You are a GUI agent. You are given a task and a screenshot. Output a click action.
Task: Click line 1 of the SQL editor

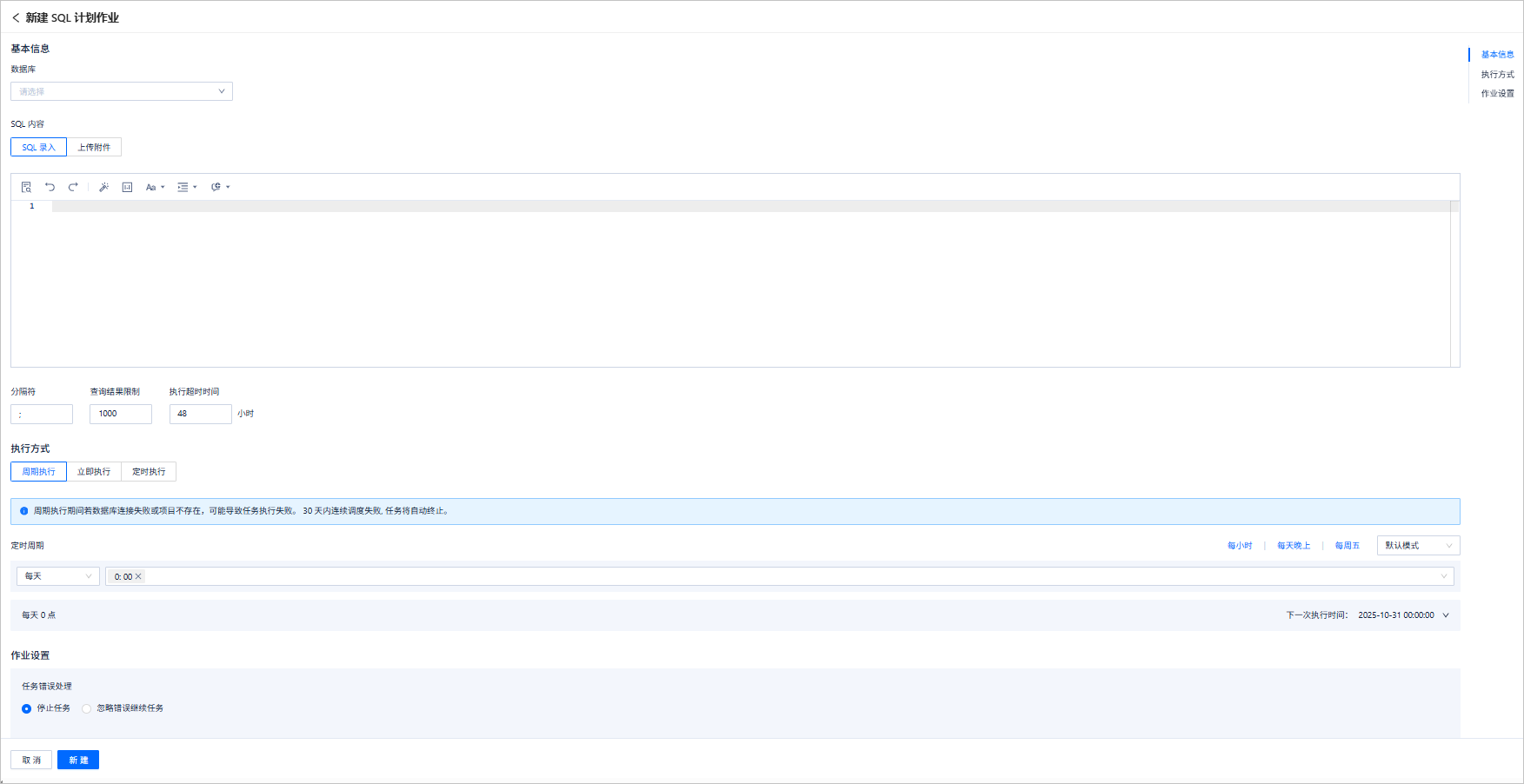[750, 206]
